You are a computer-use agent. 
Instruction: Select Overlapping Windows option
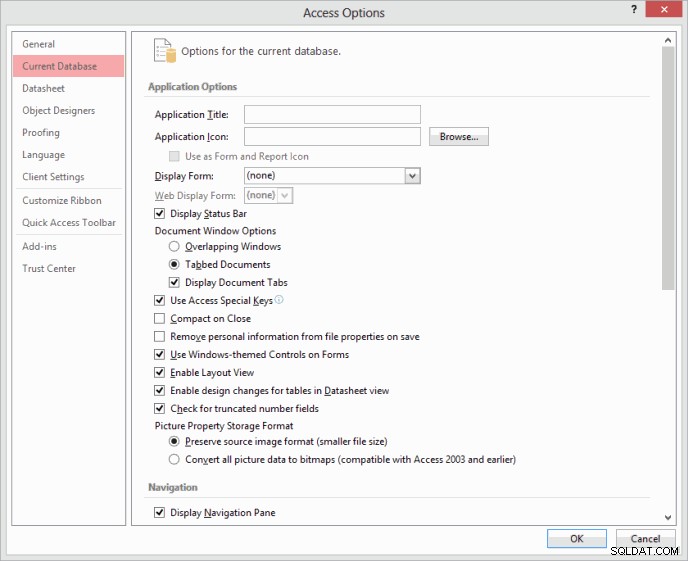tap(174, 247)
